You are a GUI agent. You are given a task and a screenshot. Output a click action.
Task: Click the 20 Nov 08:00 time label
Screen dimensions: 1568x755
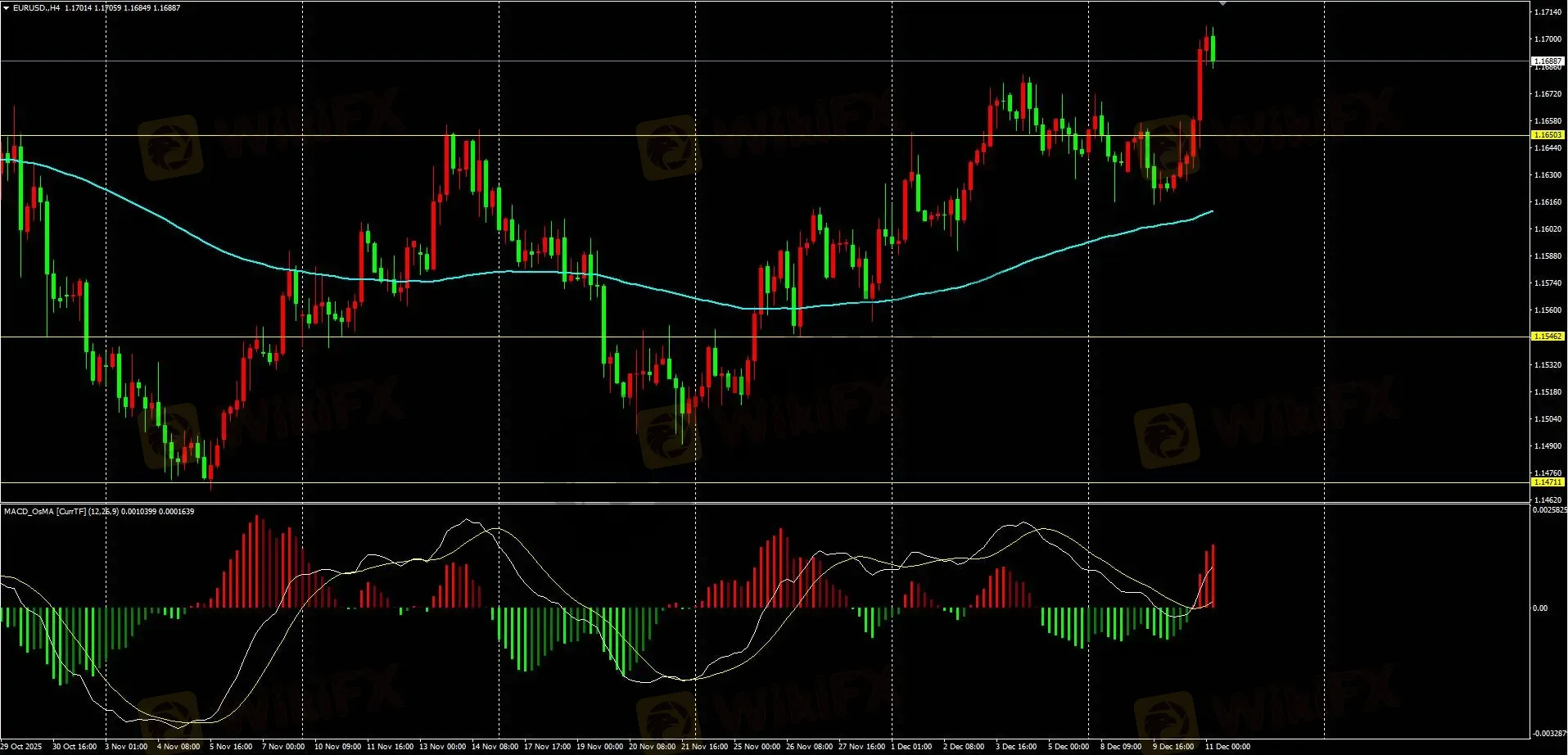[653, 747]
